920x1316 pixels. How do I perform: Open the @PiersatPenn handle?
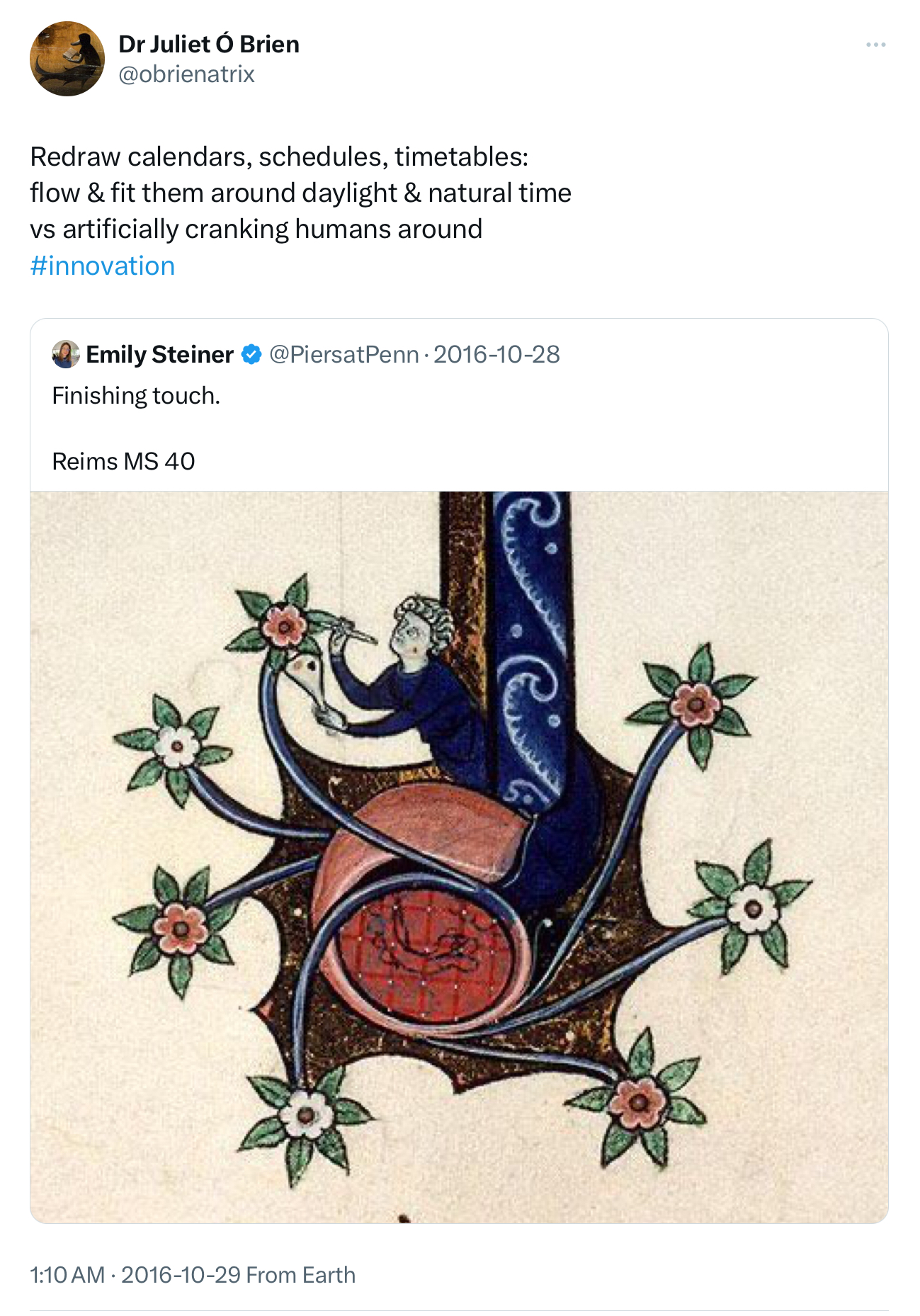click(x=343, y=354)
